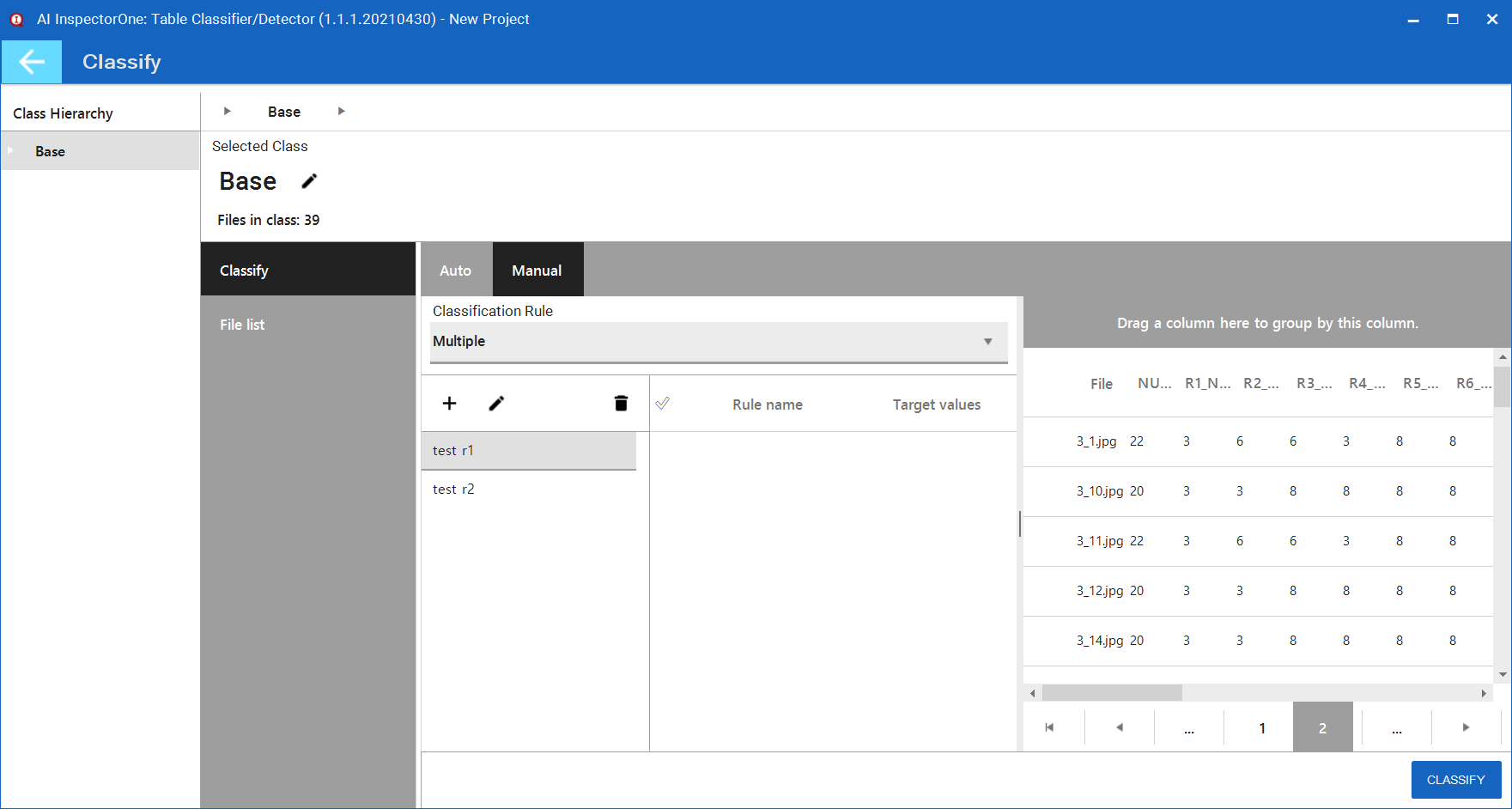This screenshot has width=1512, height=809.
Task: Sort by the File column header
Action: pyautogui.click(x=1102, y=384)
